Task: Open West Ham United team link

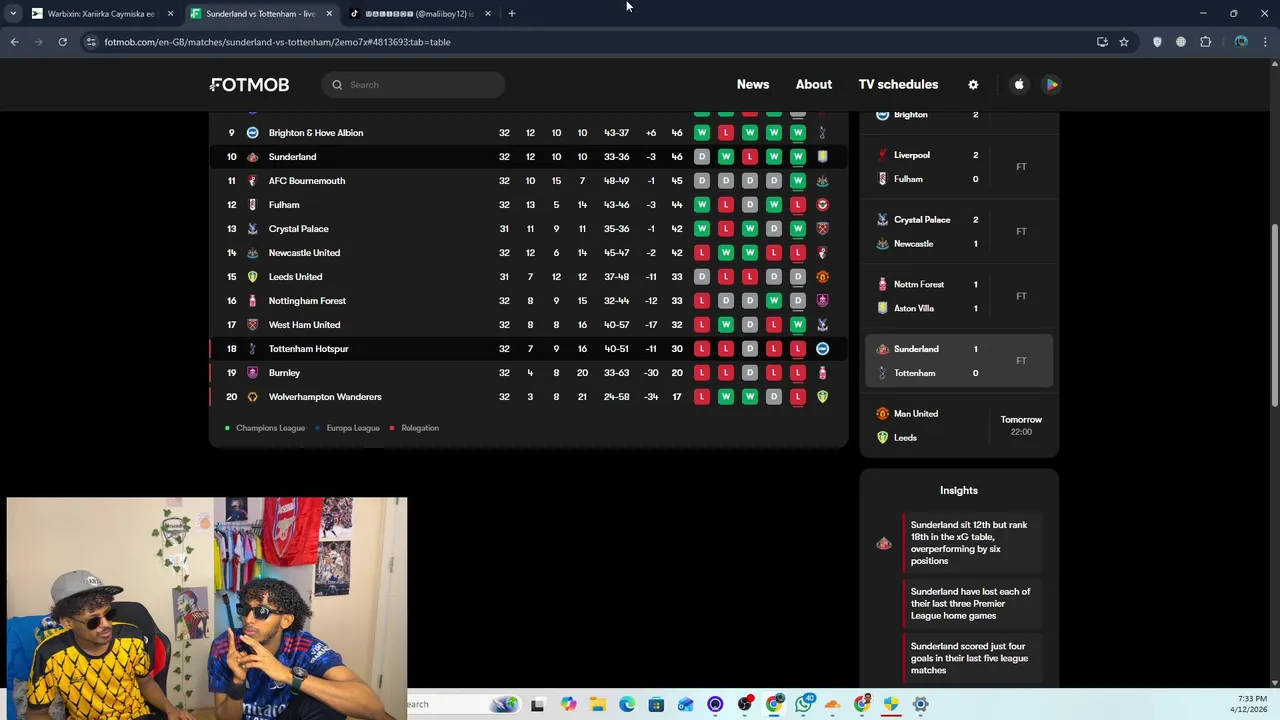Action: tap(304, 325)
